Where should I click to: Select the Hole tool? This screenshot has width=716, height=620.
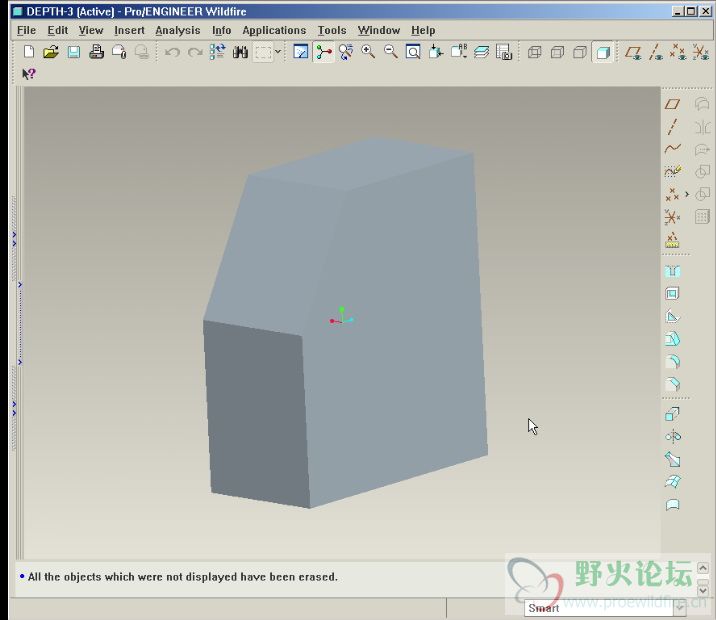672,272
